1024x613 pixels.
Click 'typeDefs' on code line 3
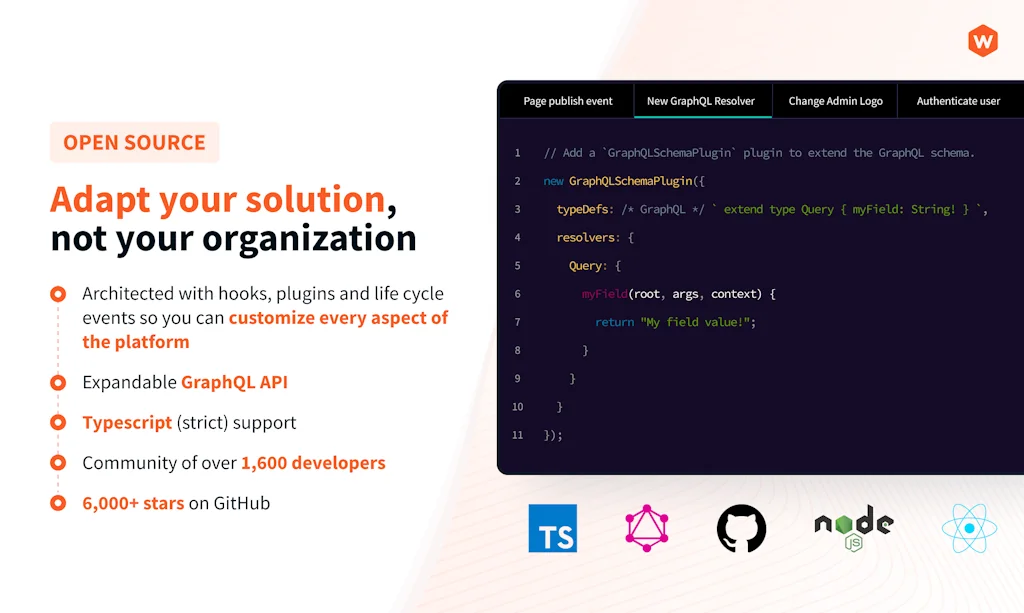(x=582, y=210)
